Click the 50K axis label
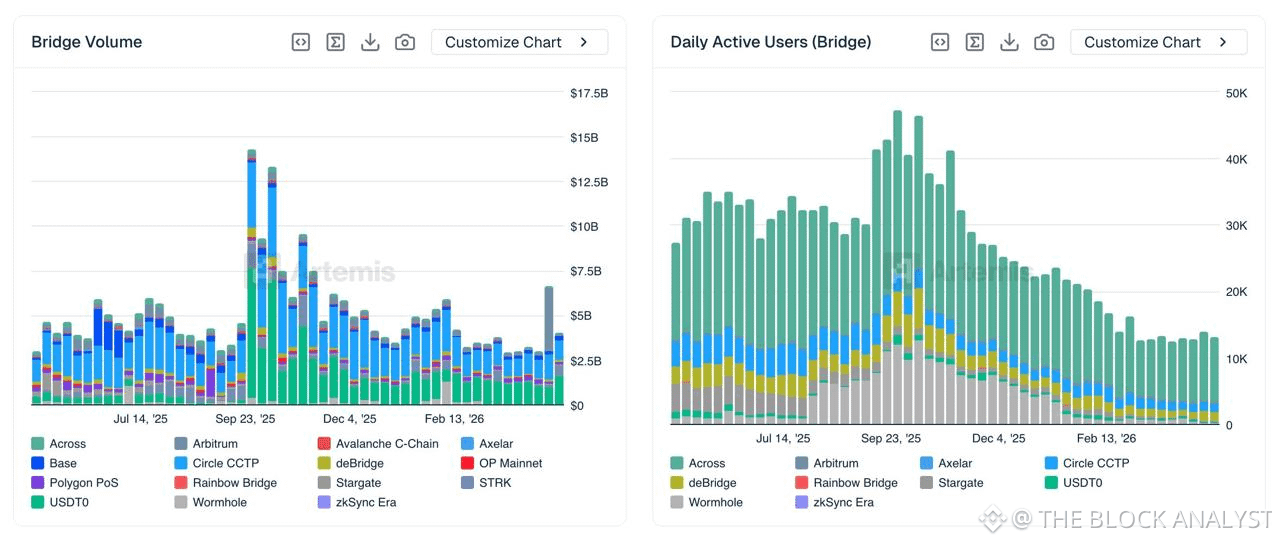Viewport: 1280px width, 544px height. point(1236,93)
